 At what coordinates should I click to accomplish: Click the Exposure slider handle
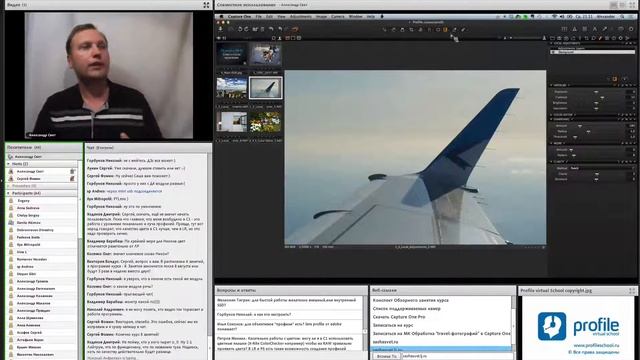pyautogui.click(x=596, y=92)
